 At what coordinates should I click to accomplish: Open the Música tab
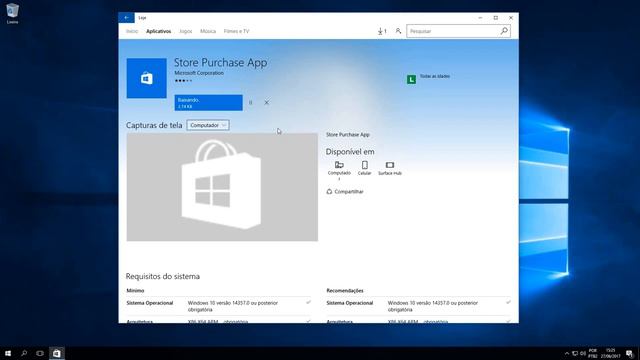(208, 31)
